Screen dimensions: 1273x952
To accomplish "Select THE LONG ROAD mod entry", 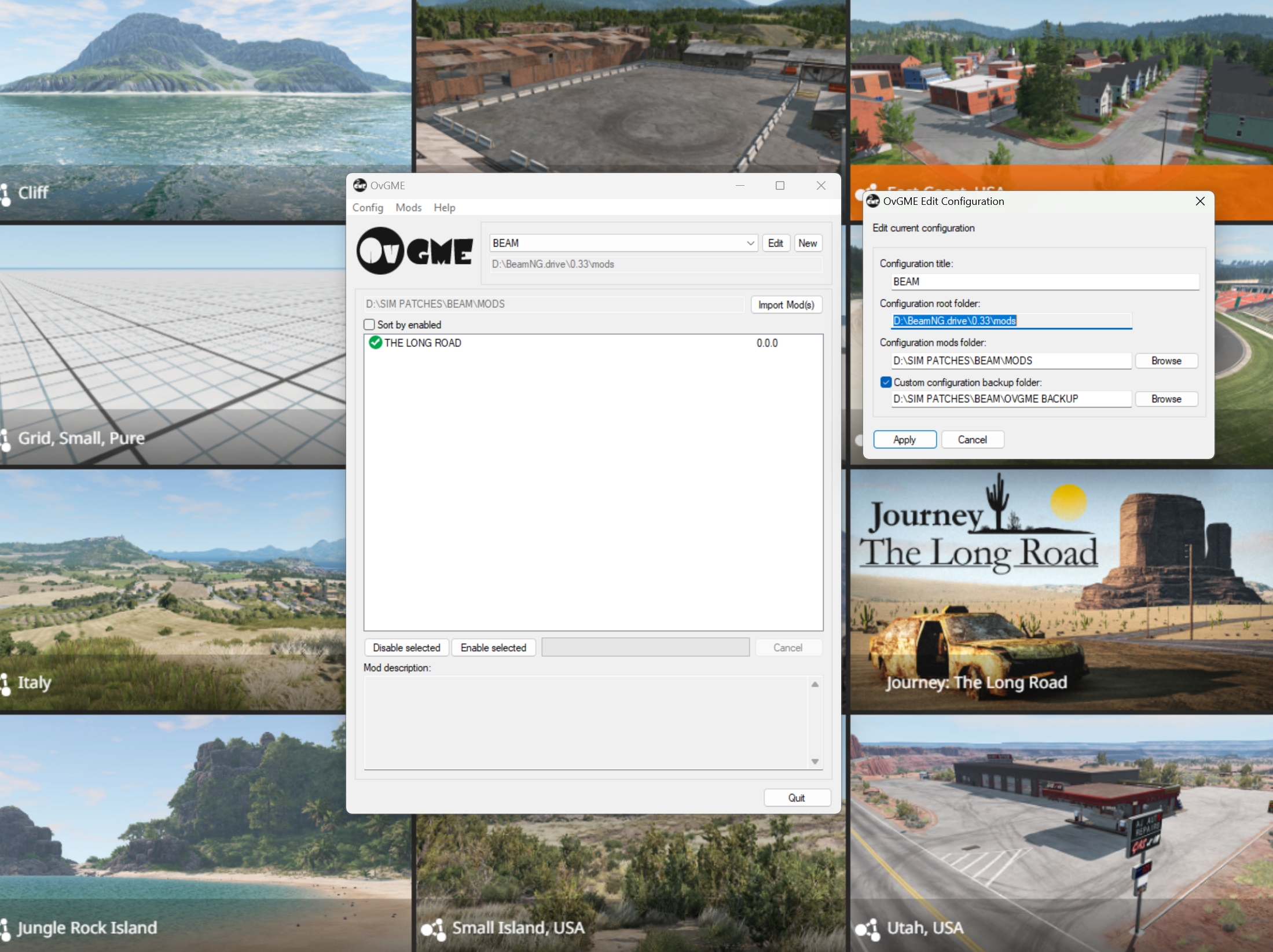I will 423,343.
